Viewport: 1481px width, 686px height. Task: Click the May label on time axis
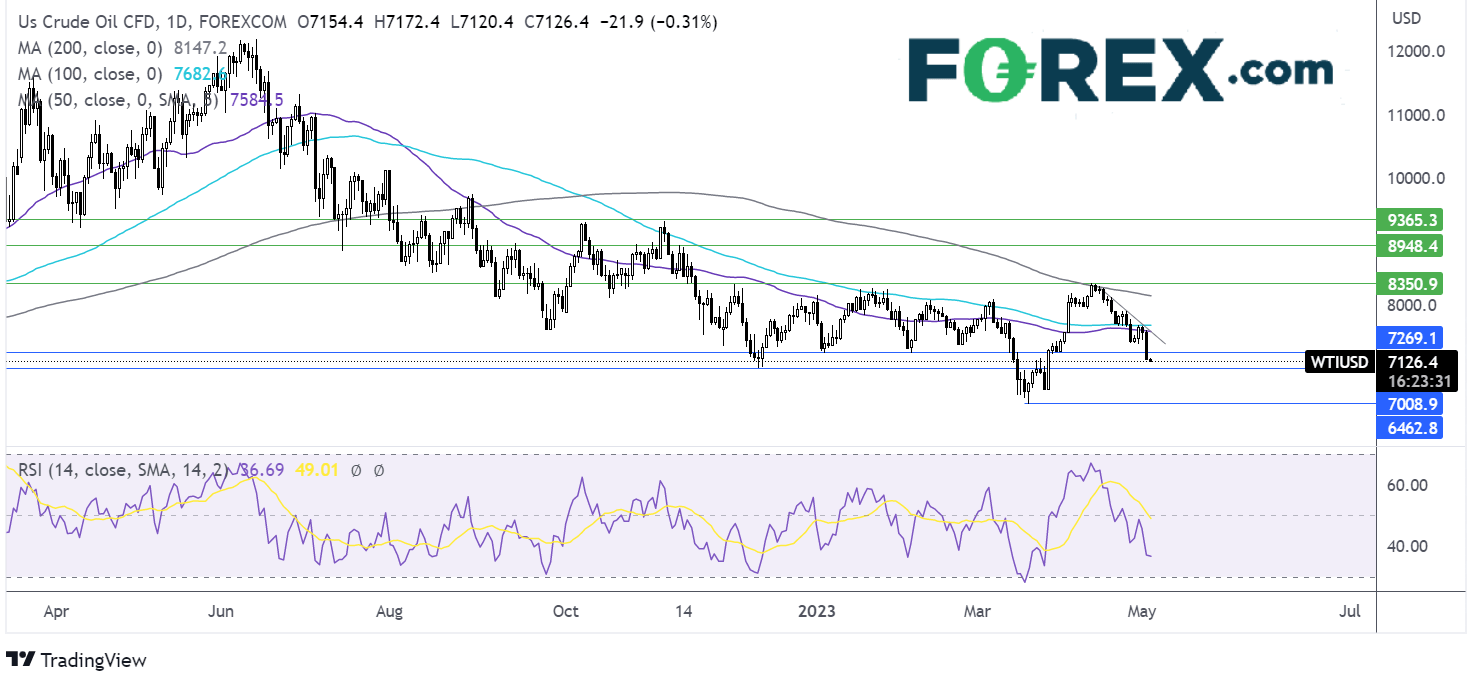pyautogui.click(x=1144, y=610)
